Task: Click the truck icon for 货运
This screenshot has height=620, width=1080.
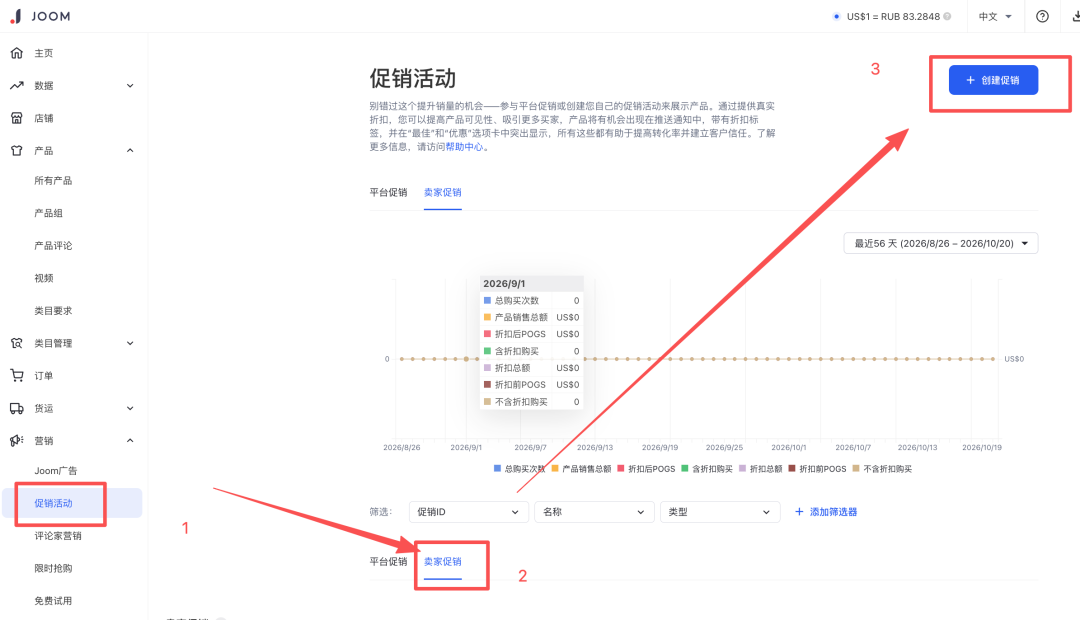Action: pos(17,408)
